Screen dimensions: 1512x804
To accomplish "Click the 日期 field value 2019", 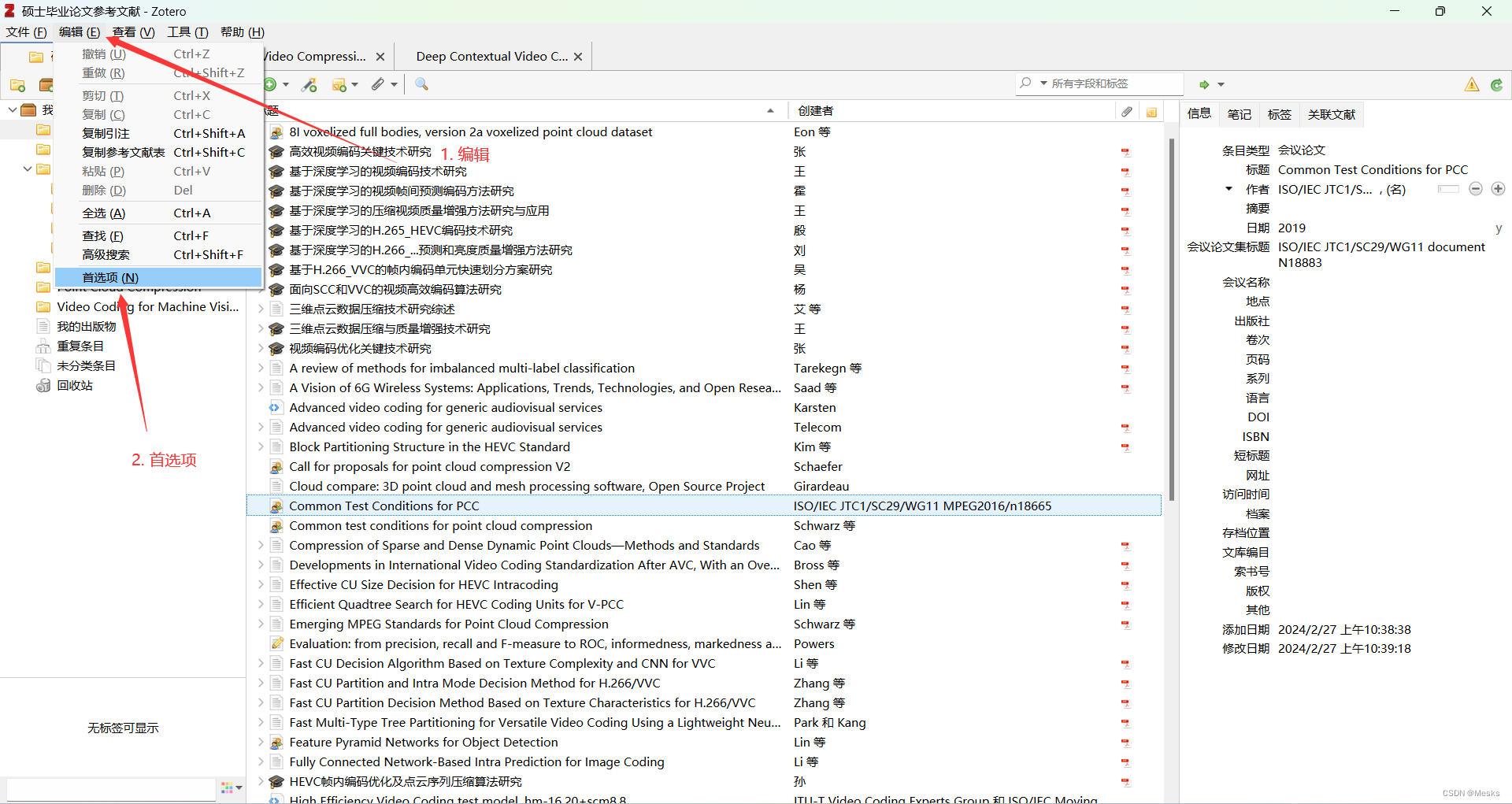I will [1291, 228].
